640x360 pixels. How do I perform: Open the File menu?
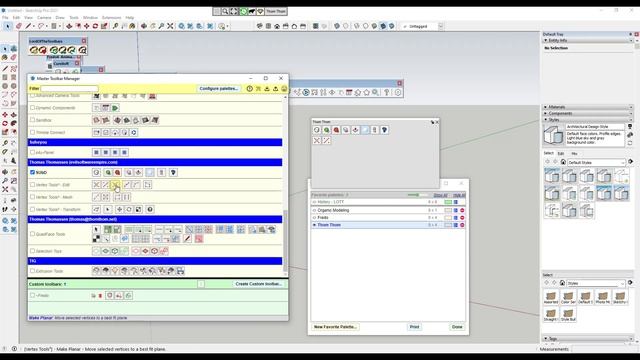coord(5,18)
